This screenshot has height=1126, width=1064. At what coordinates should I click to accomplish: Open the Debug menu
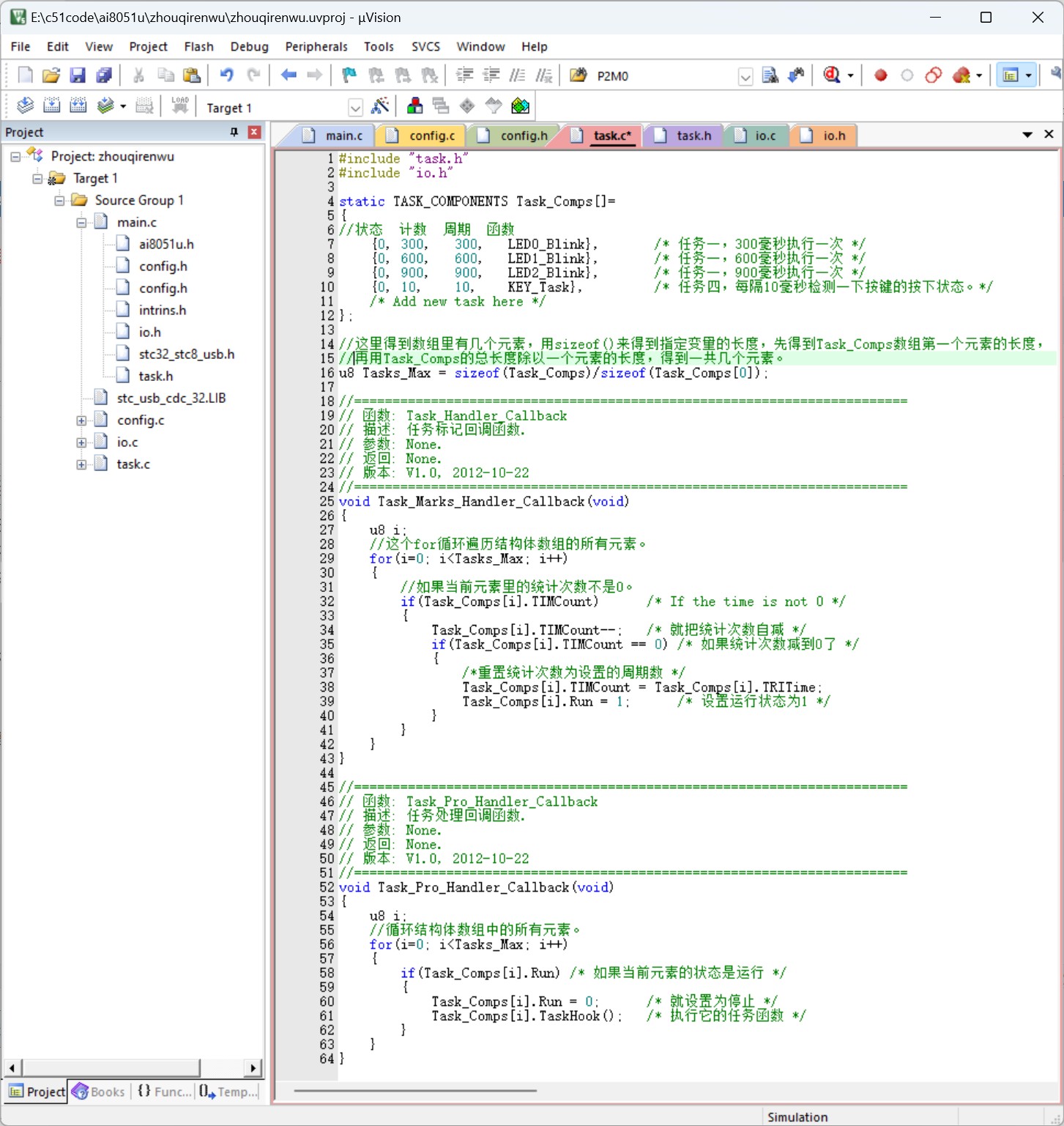click(x=249, y=46)
